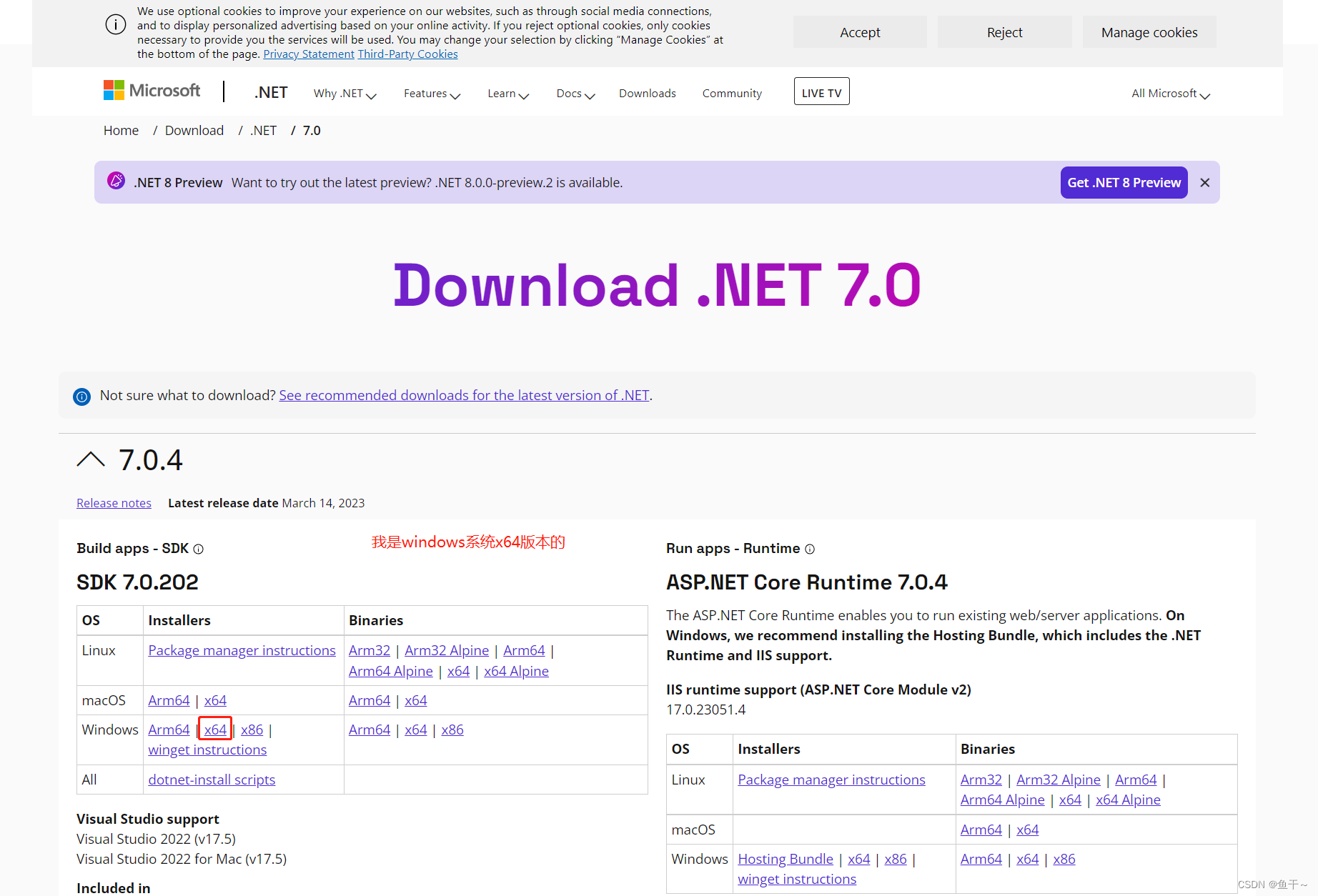Accept optional cookies
Image resolution: width=1318 pixels, height=896 pixels.
click(860, 32)
